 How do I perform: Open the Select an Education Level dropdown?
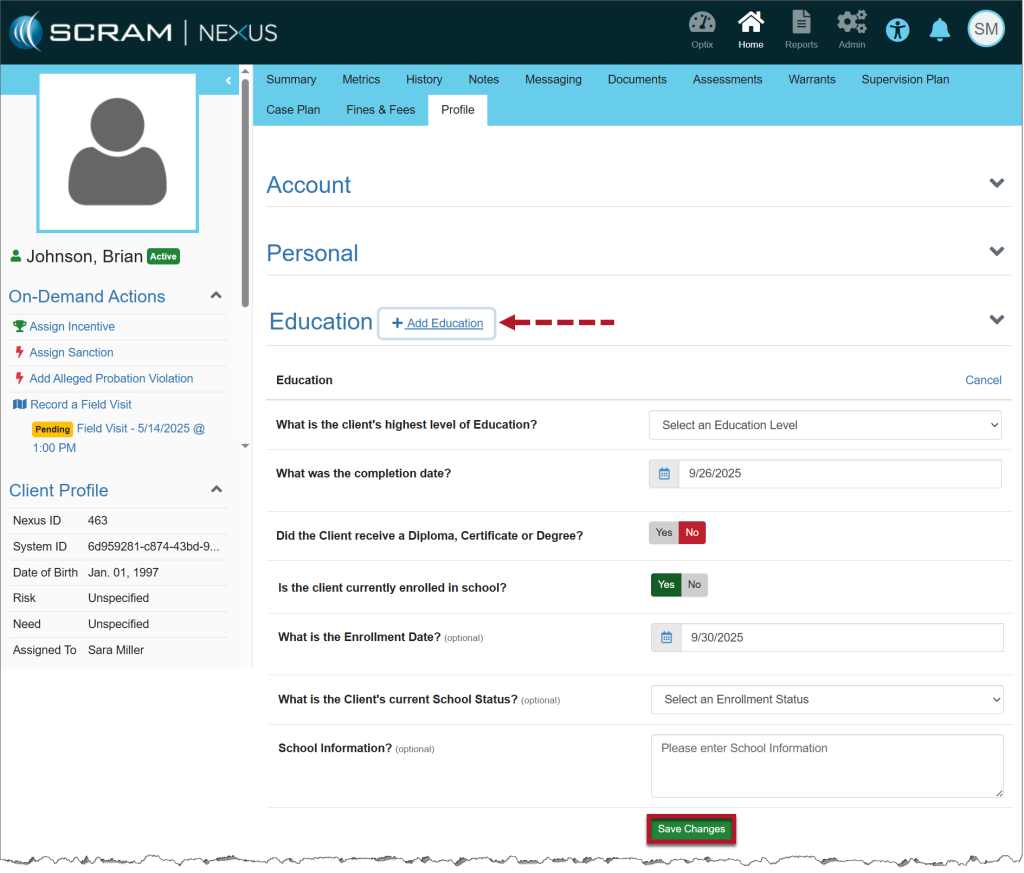(825, 425)
